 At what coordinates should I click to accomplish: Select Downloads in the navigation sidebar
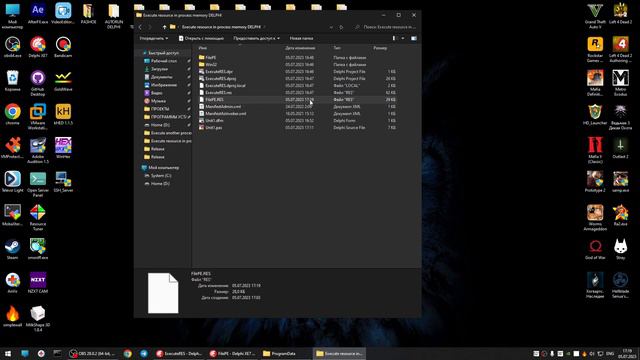159,69
